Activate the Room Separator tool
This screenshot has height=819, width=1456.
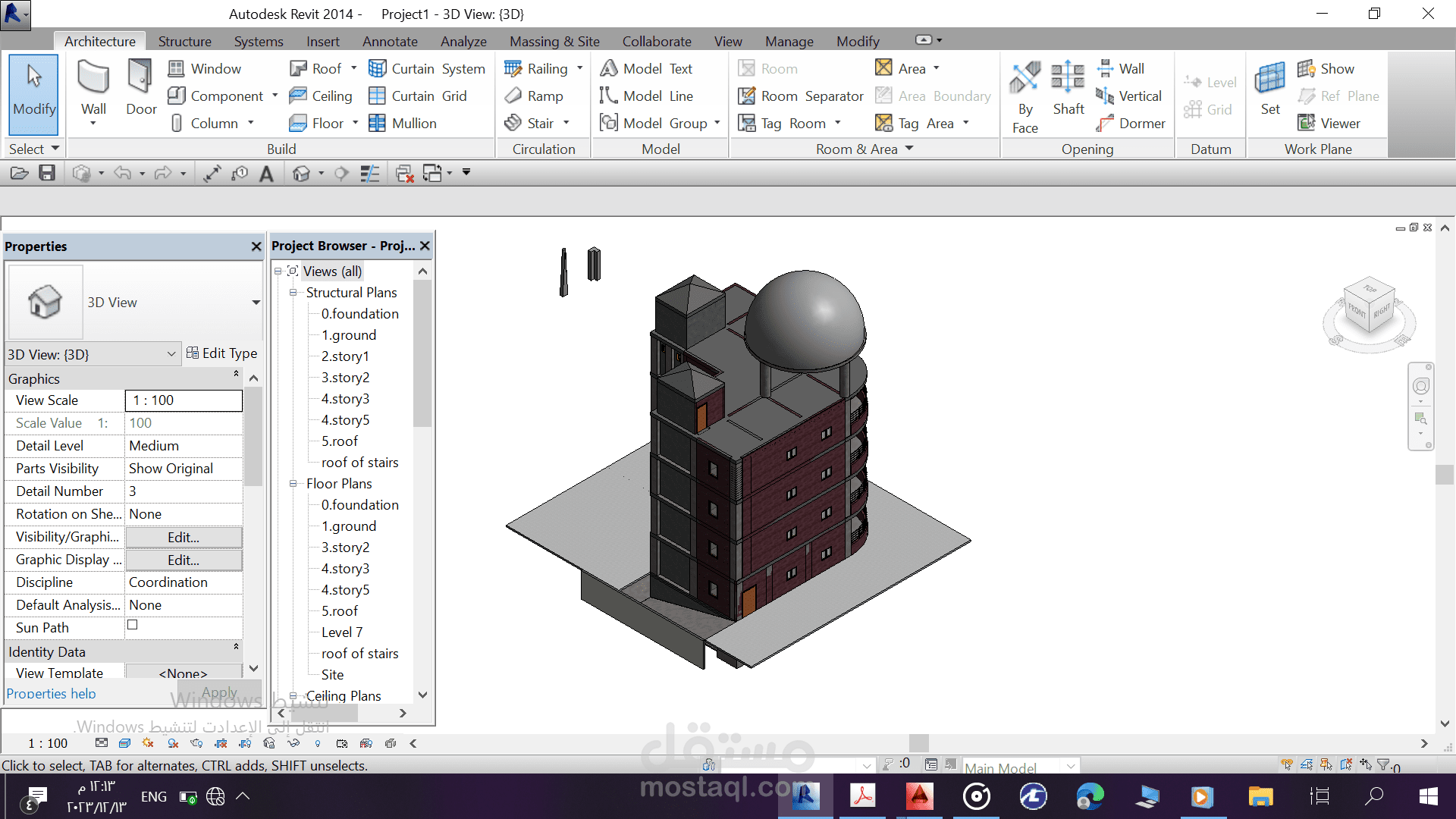pyautogui.click(x=801, y=96)
